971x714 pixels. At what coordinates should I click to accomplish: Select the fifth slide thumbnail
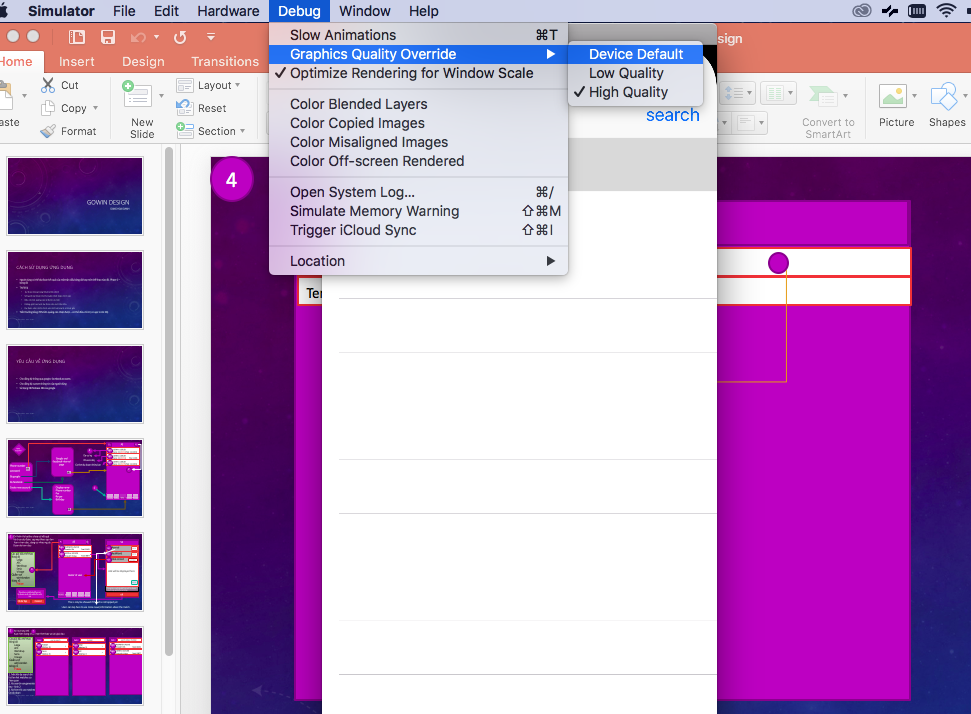tap(75, 572)
